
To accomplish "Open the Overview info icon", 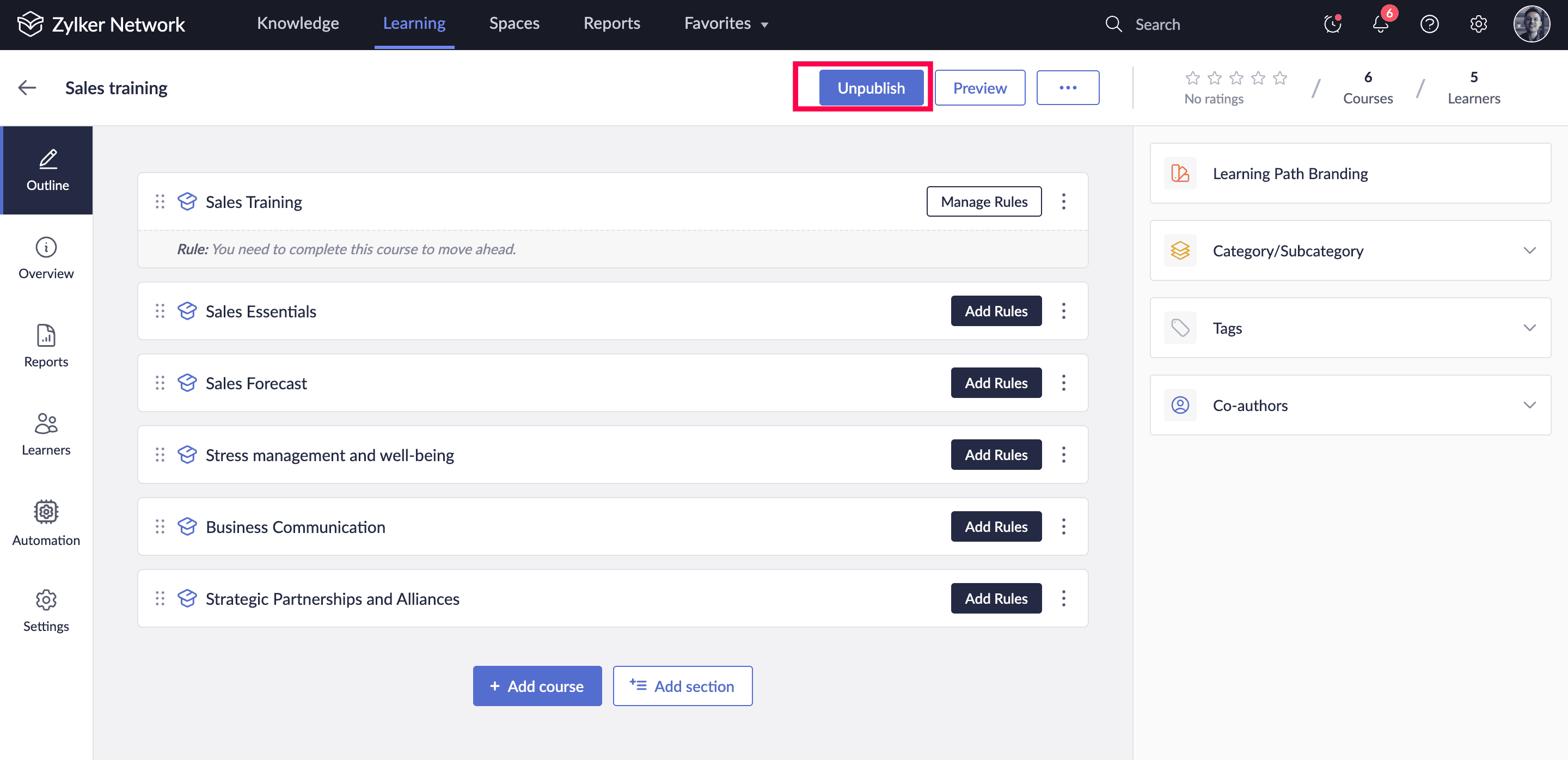I will 46,247.
